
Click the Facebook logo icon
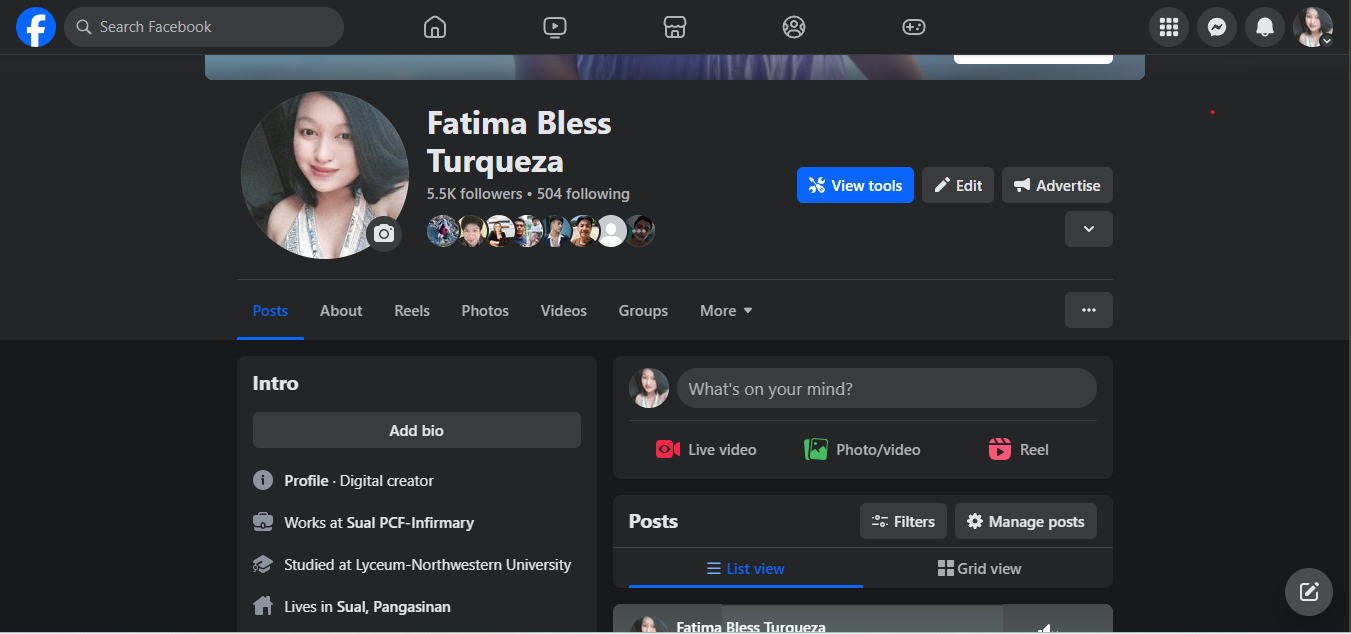36,27
